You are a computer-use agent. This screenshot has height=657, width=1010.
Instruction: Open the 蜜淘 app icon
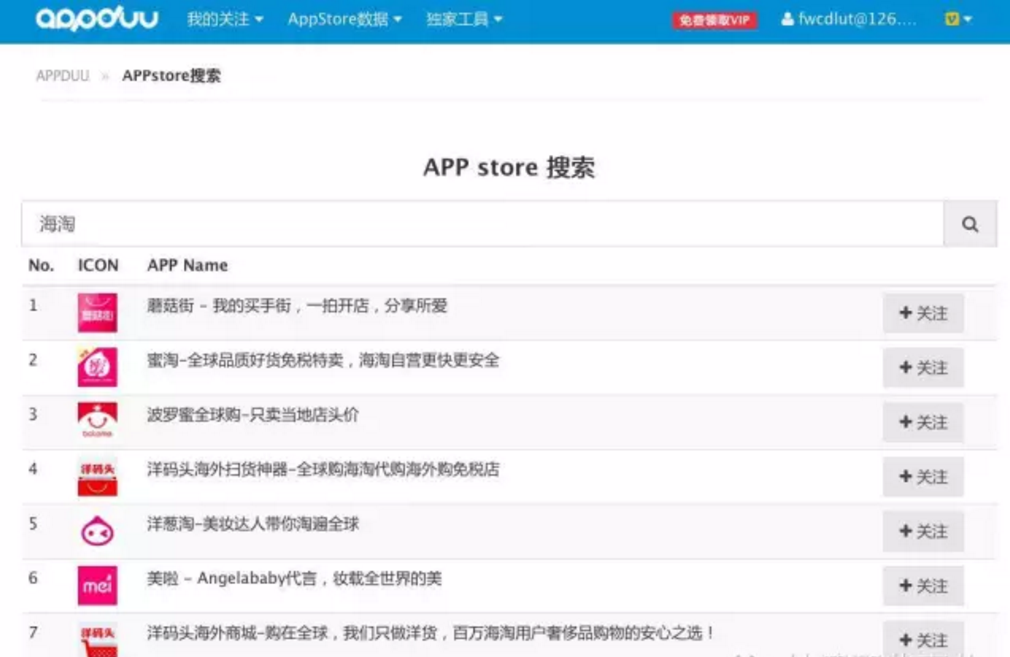click(97, 367)
